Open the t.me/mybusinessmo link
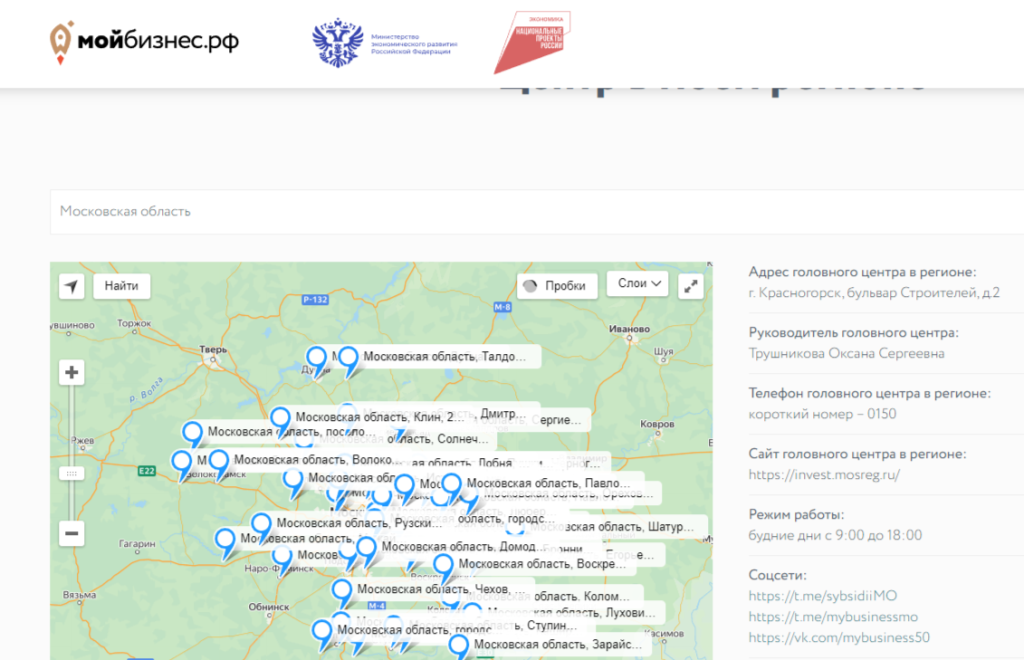The image size is (1024, 660). click(x=833, y=617)
